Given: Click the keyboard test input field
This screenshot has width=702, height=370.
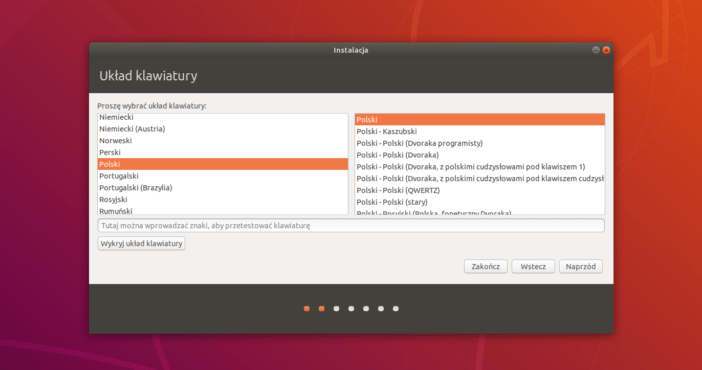Looking at the screenshot, I should click(x=351, y=226).
